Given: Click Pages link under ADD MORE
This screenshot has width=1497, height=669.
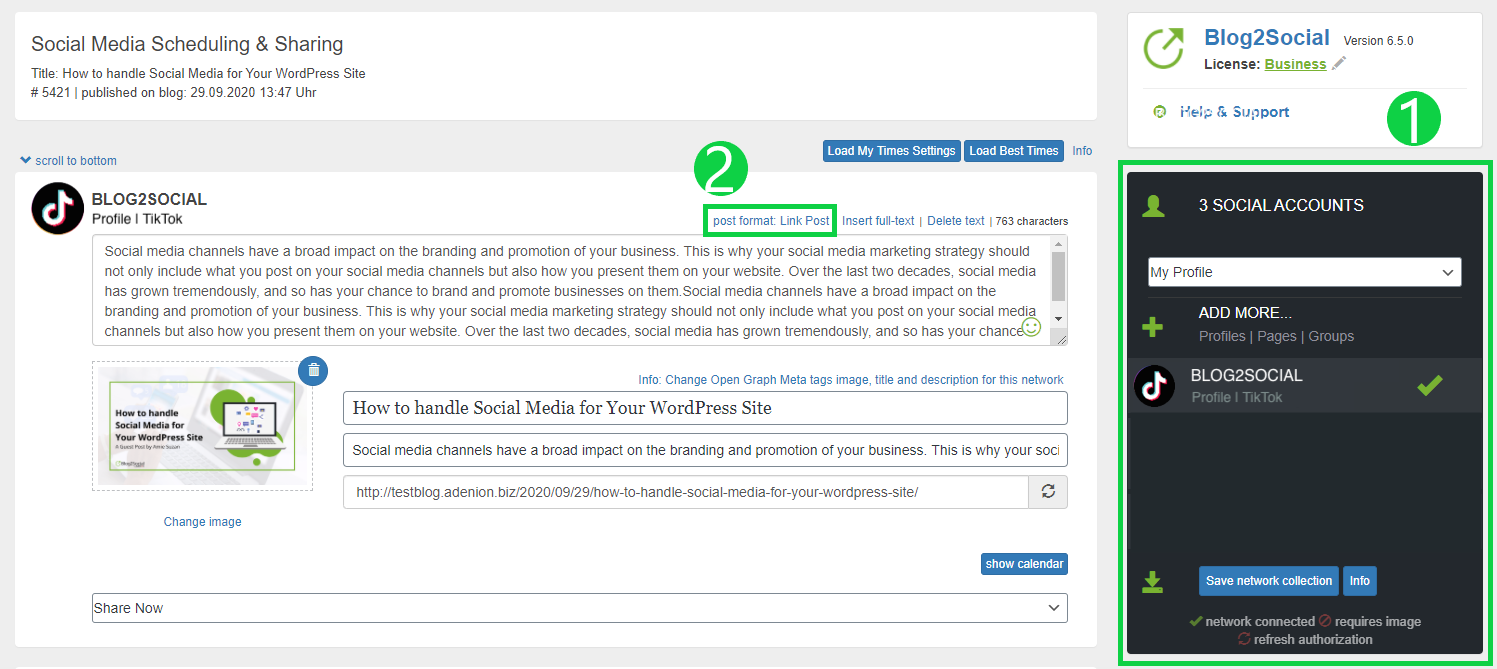Looking at the screenshot, I should [1277, 336].
